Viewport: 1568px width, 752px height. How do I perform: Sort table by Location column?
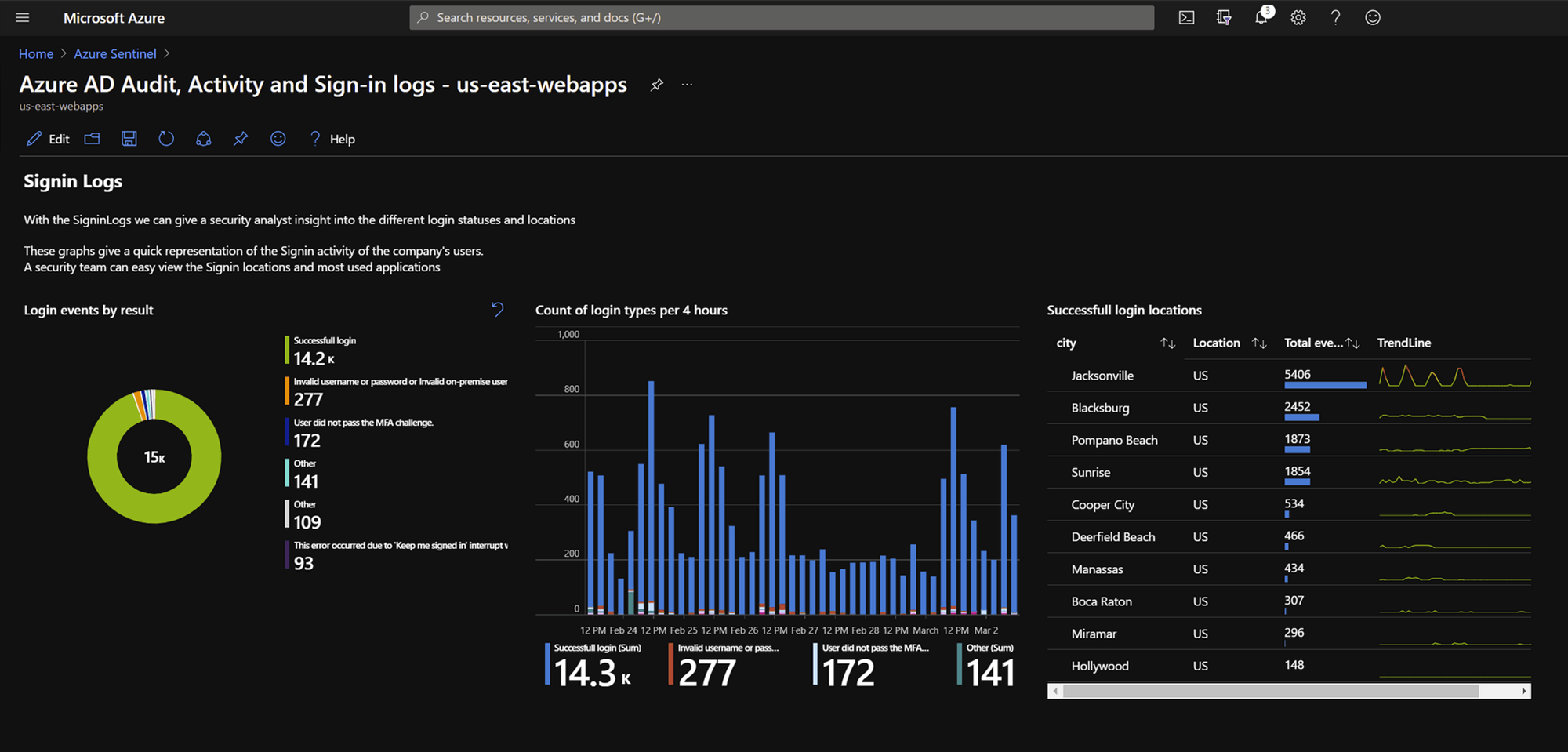pos(1260,343)
